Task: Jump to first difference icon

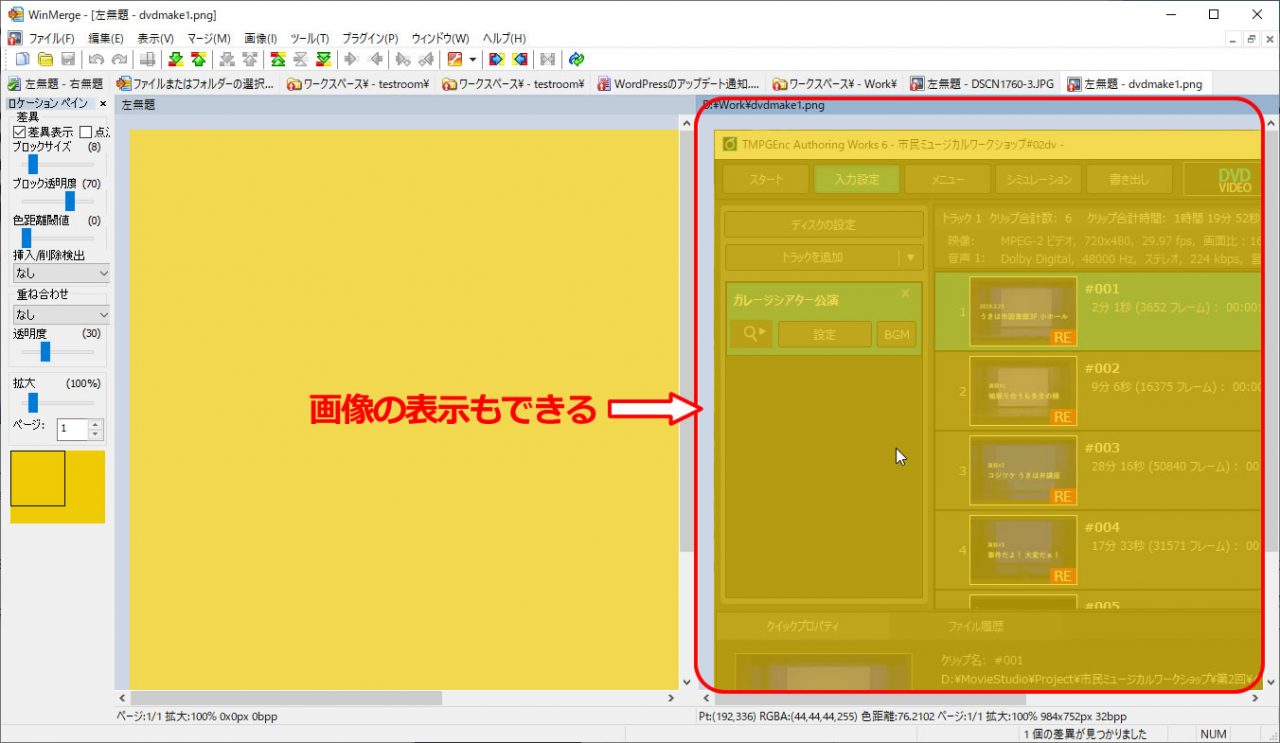Action: pyautogui.click(x=278, y=59)
